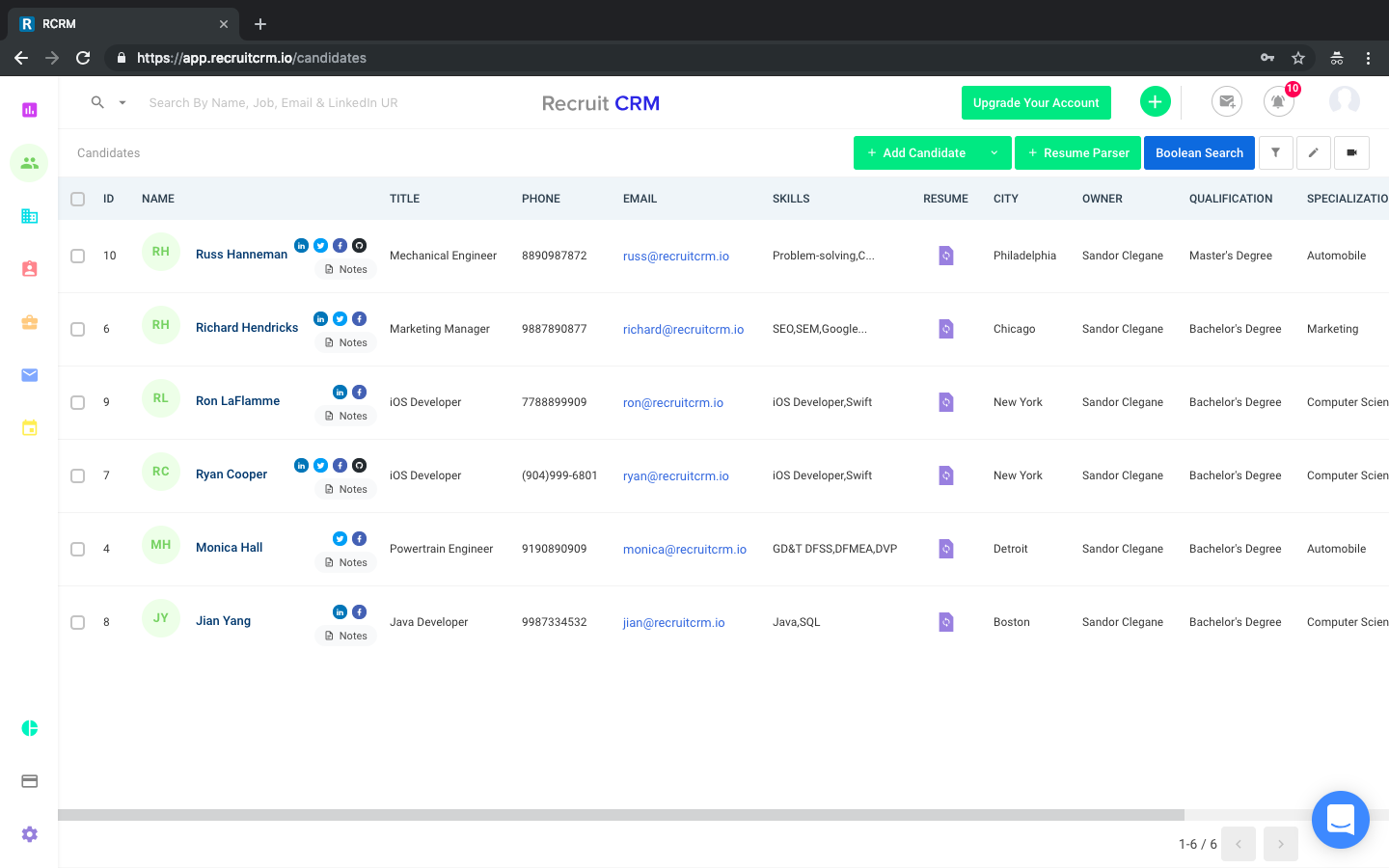Open a new browser tab
Viewport: 1389px width, 868px height.
tap(259, 23)
